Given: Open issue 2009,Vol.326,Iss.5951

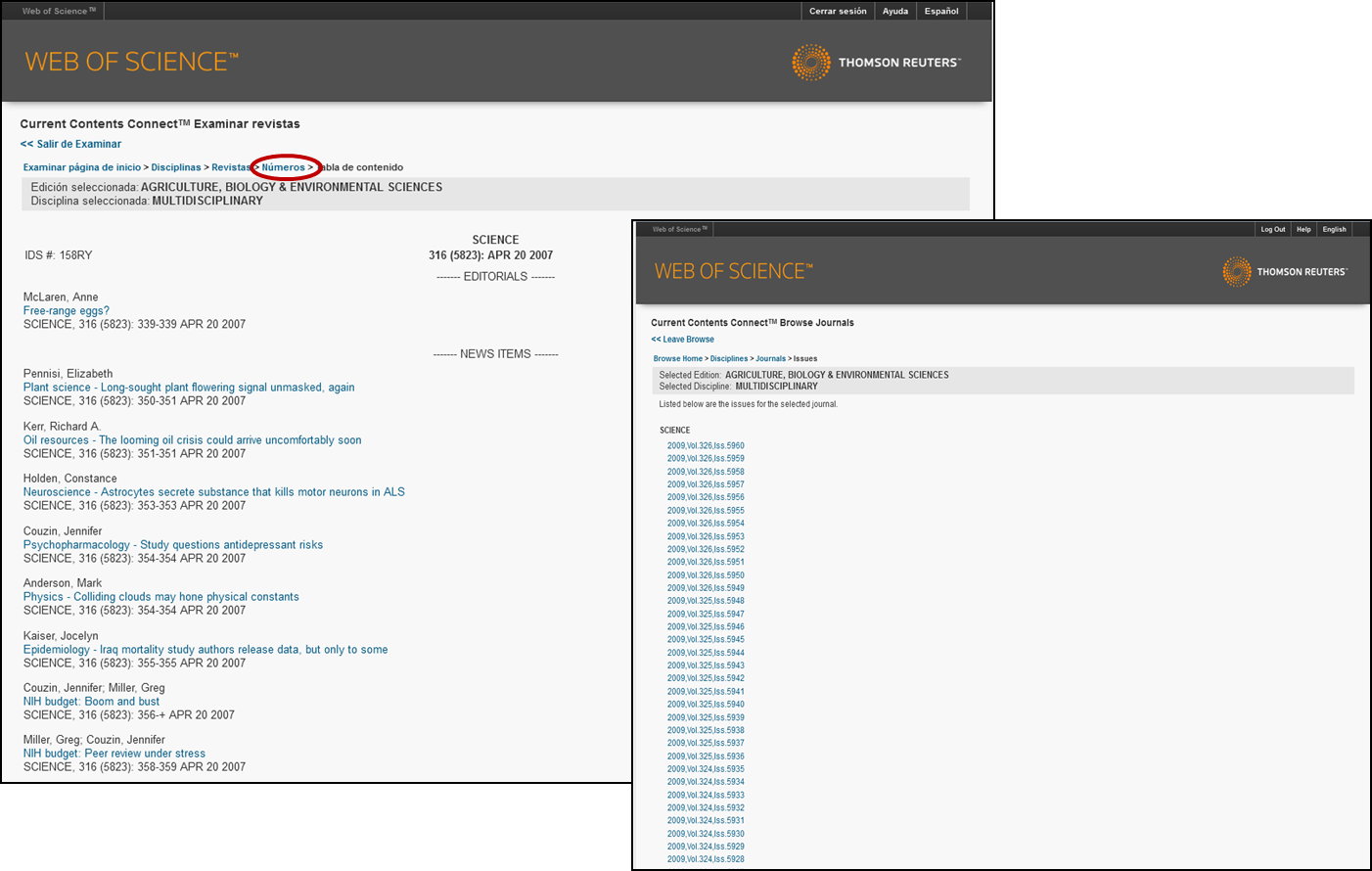Looking at the screenshot, I should [x=706, y=563].
